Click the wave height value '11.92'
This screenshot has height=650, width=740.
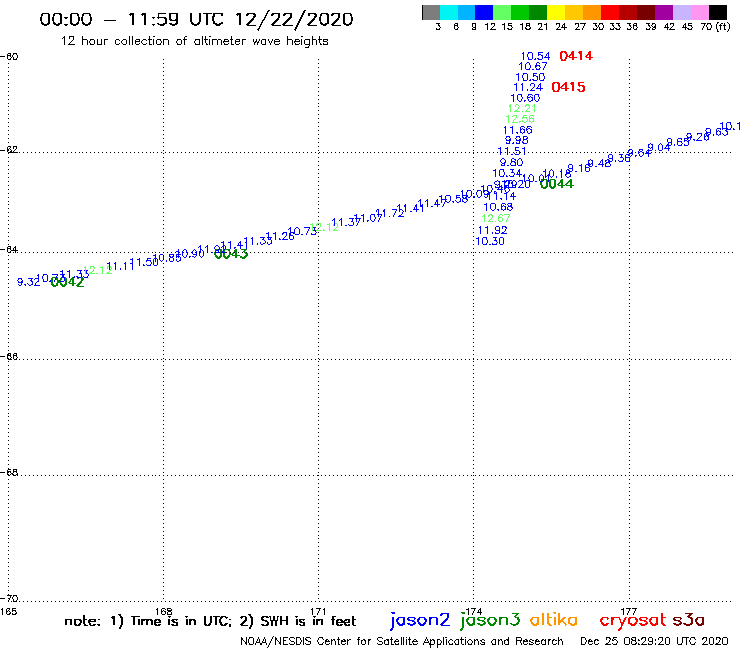click(x=492, y=230)
